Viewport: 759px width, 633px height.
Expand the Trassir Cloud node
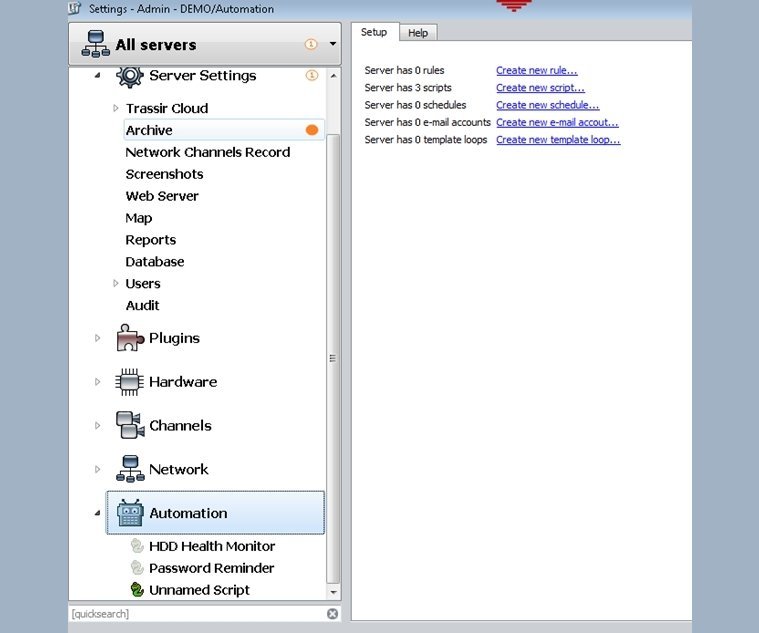115,108
